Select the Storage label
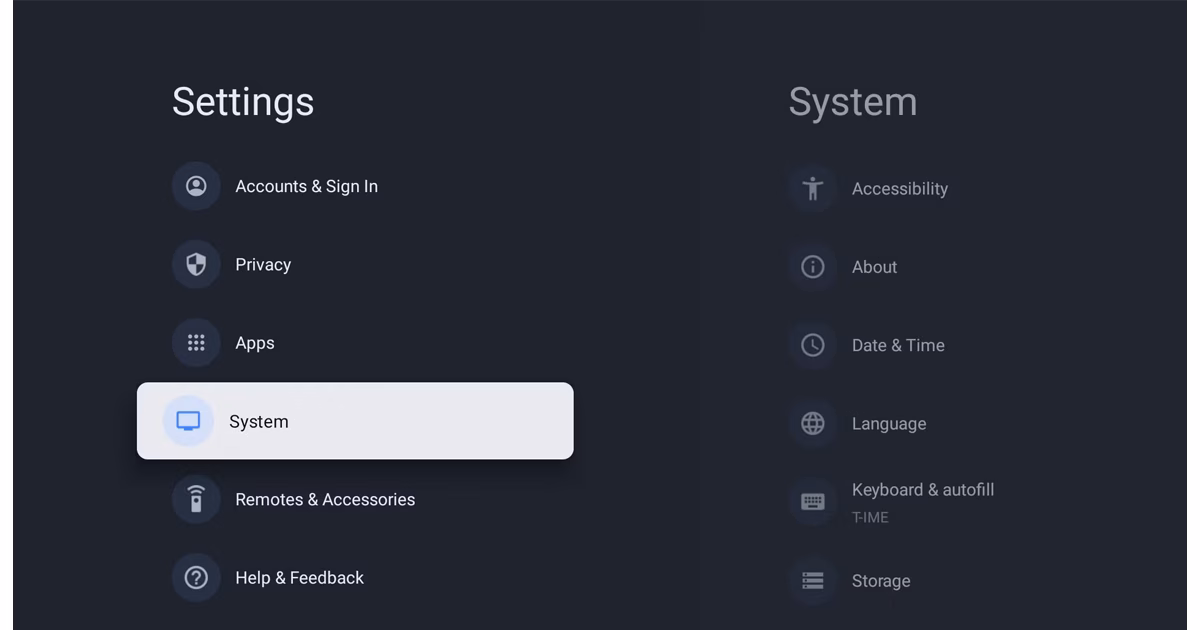This screenshot has height=630, width=1200. [x=881, y=581]
